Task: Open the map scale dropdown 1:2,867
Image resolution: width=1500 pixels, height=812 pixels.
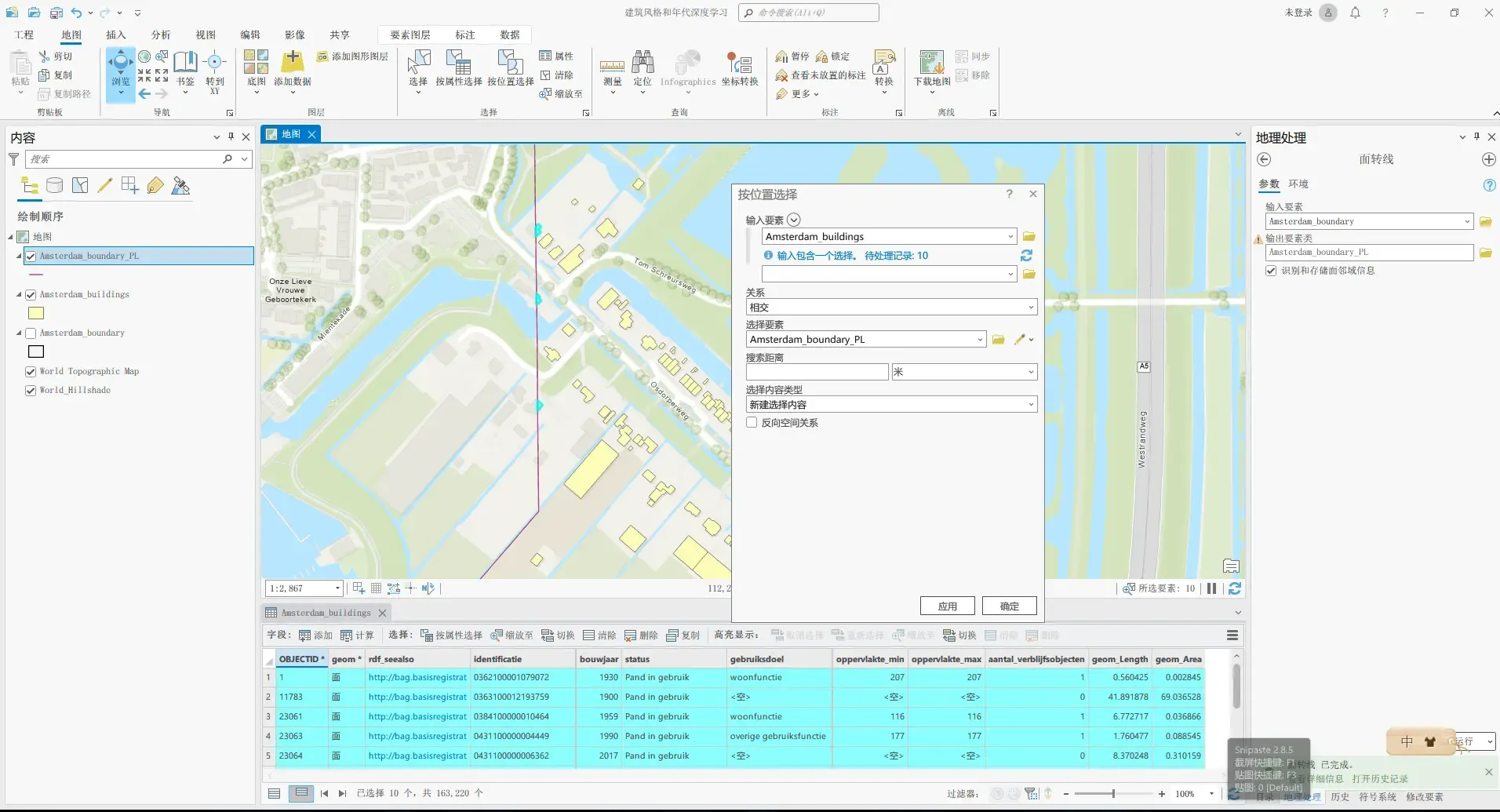Action: [337, 588]
